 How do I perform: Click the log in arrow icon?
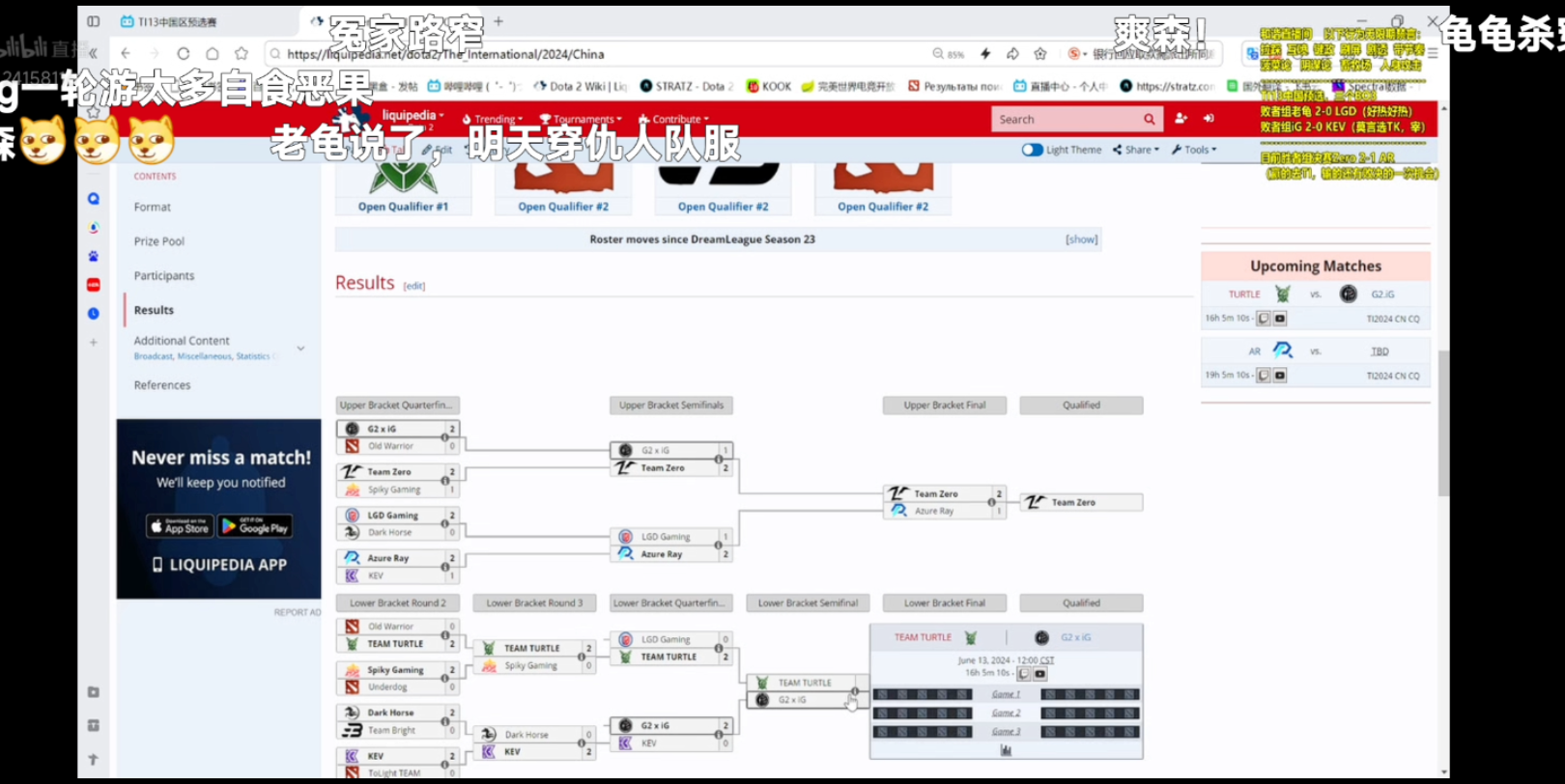pyautogui.click(x=1209, y=119)
